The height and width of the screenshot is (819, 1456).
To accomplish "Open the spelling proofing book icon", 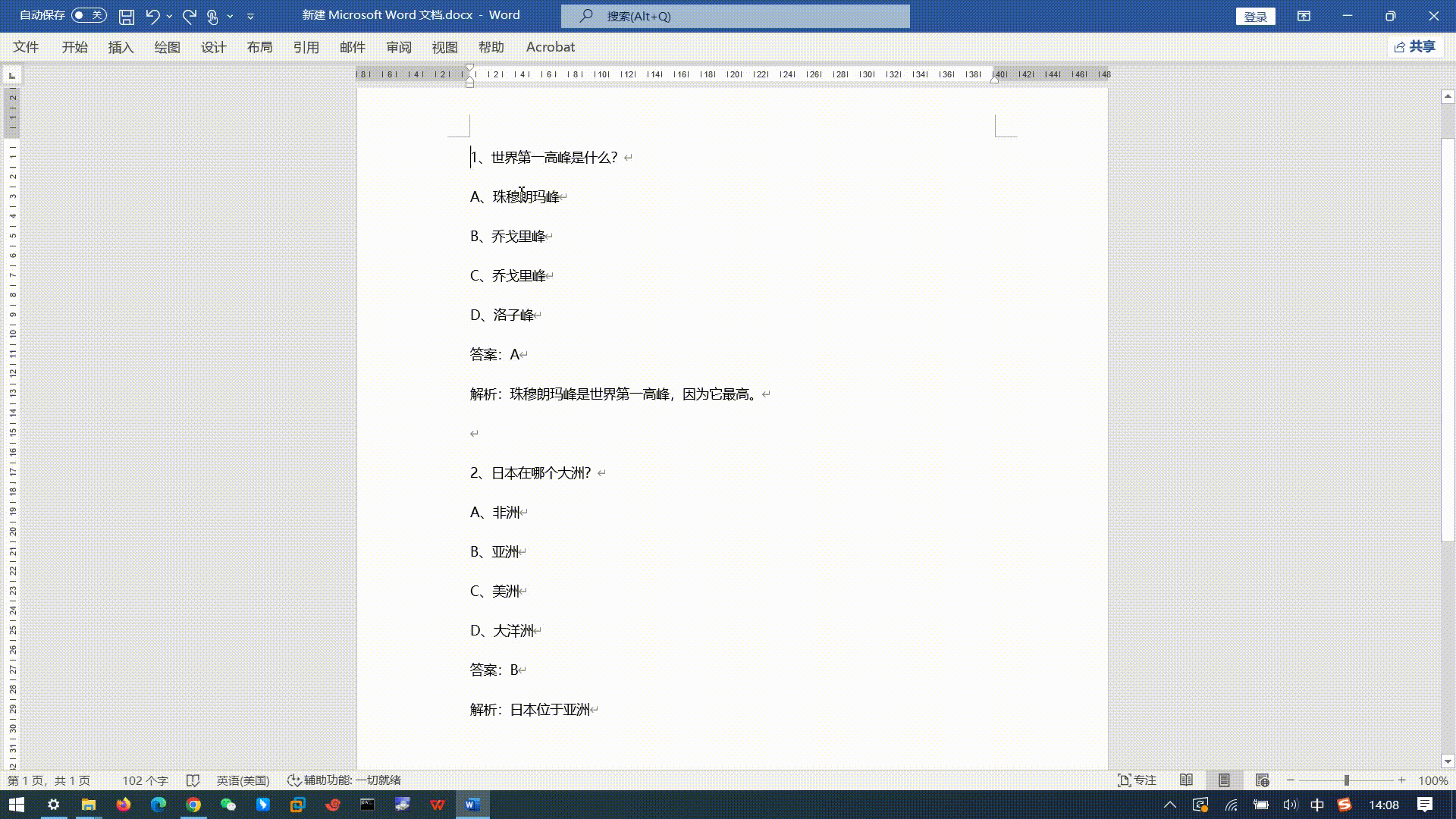I will pos(193,780).
